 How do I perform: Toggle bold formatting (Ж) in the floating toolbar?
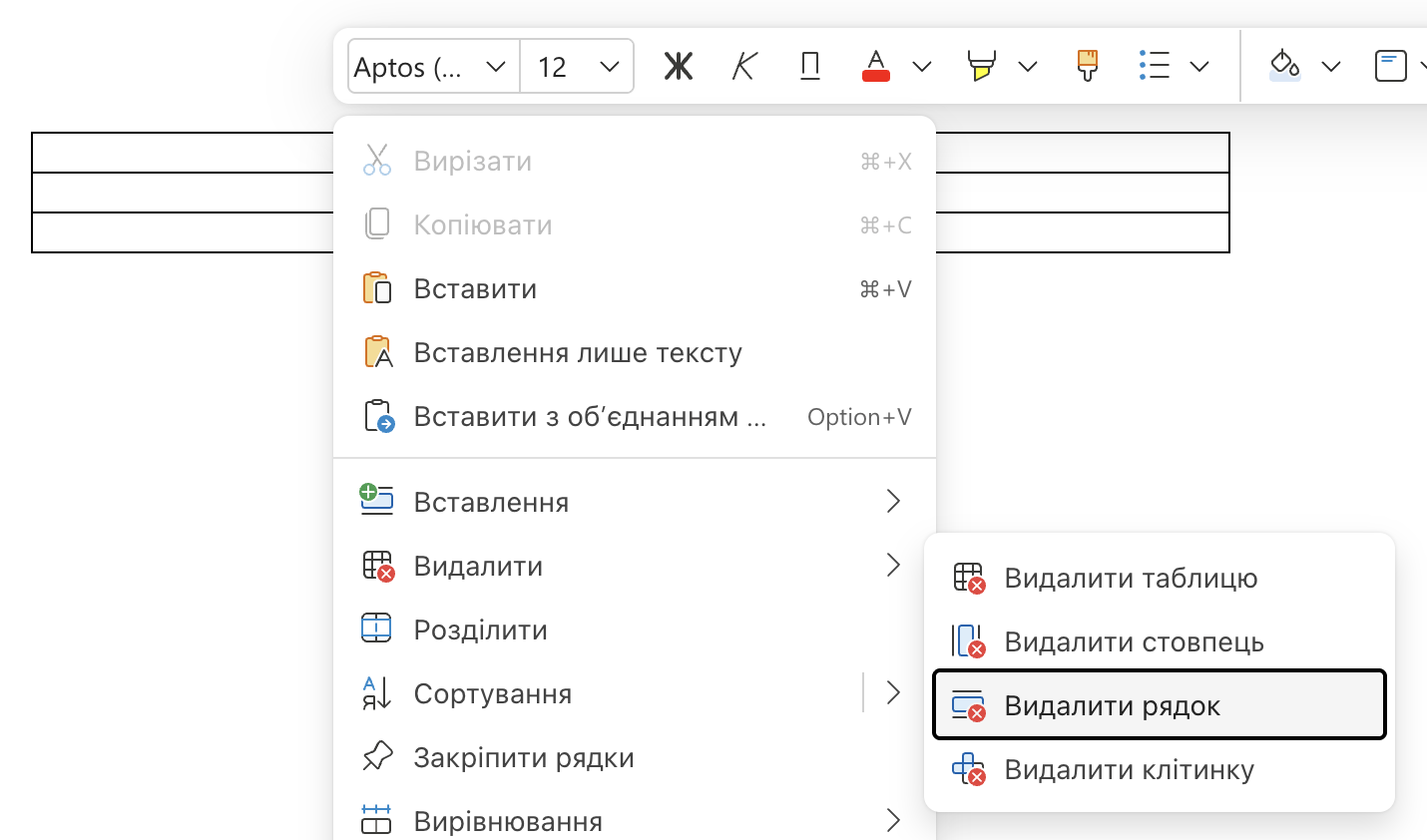679,67
